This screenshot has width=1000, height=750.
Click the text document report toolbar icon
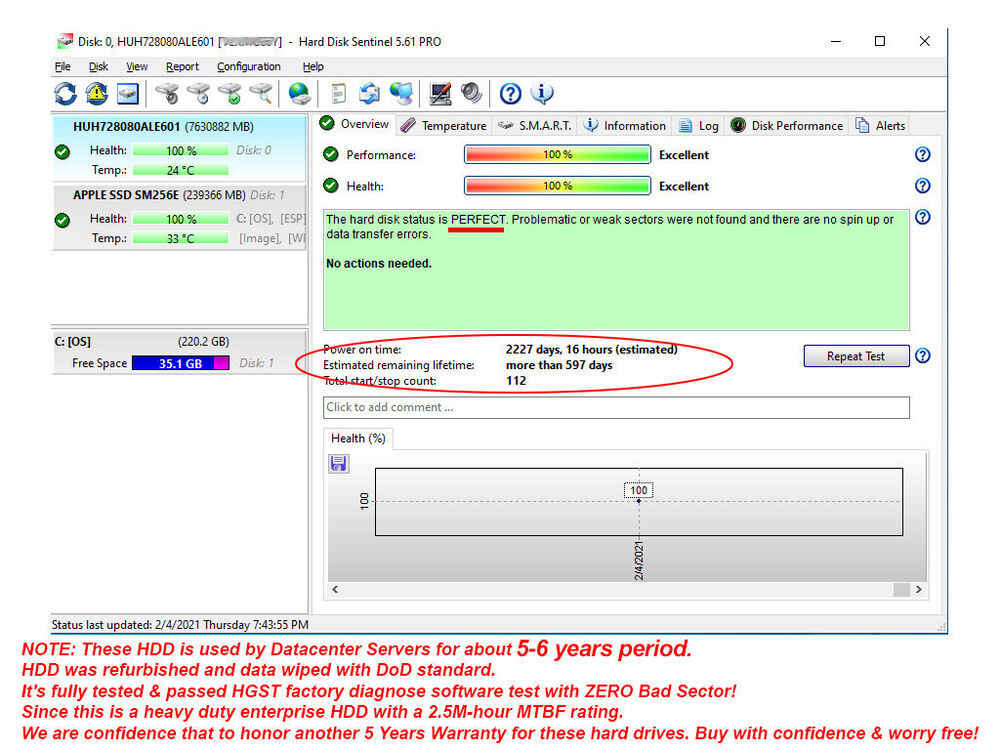(x=339, y=94)
